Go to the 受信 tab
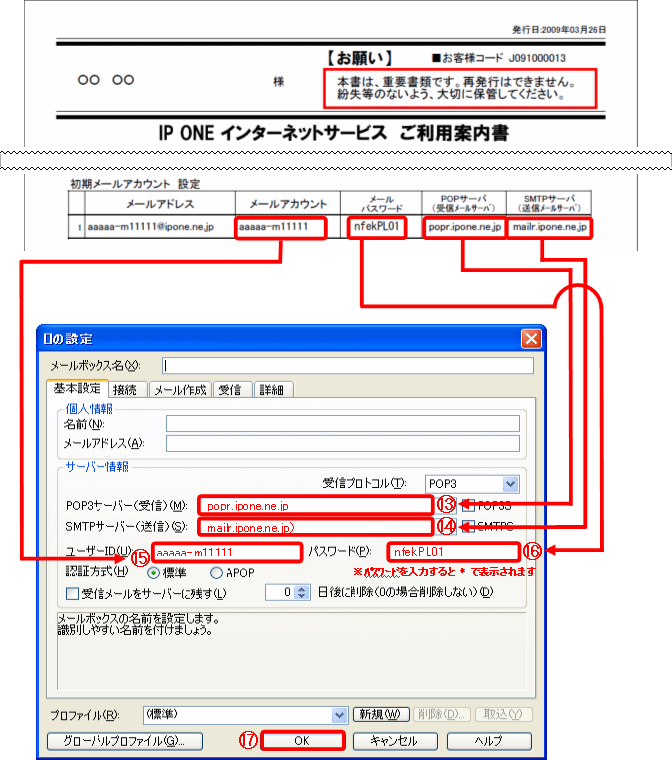 (x=230, y=389)
